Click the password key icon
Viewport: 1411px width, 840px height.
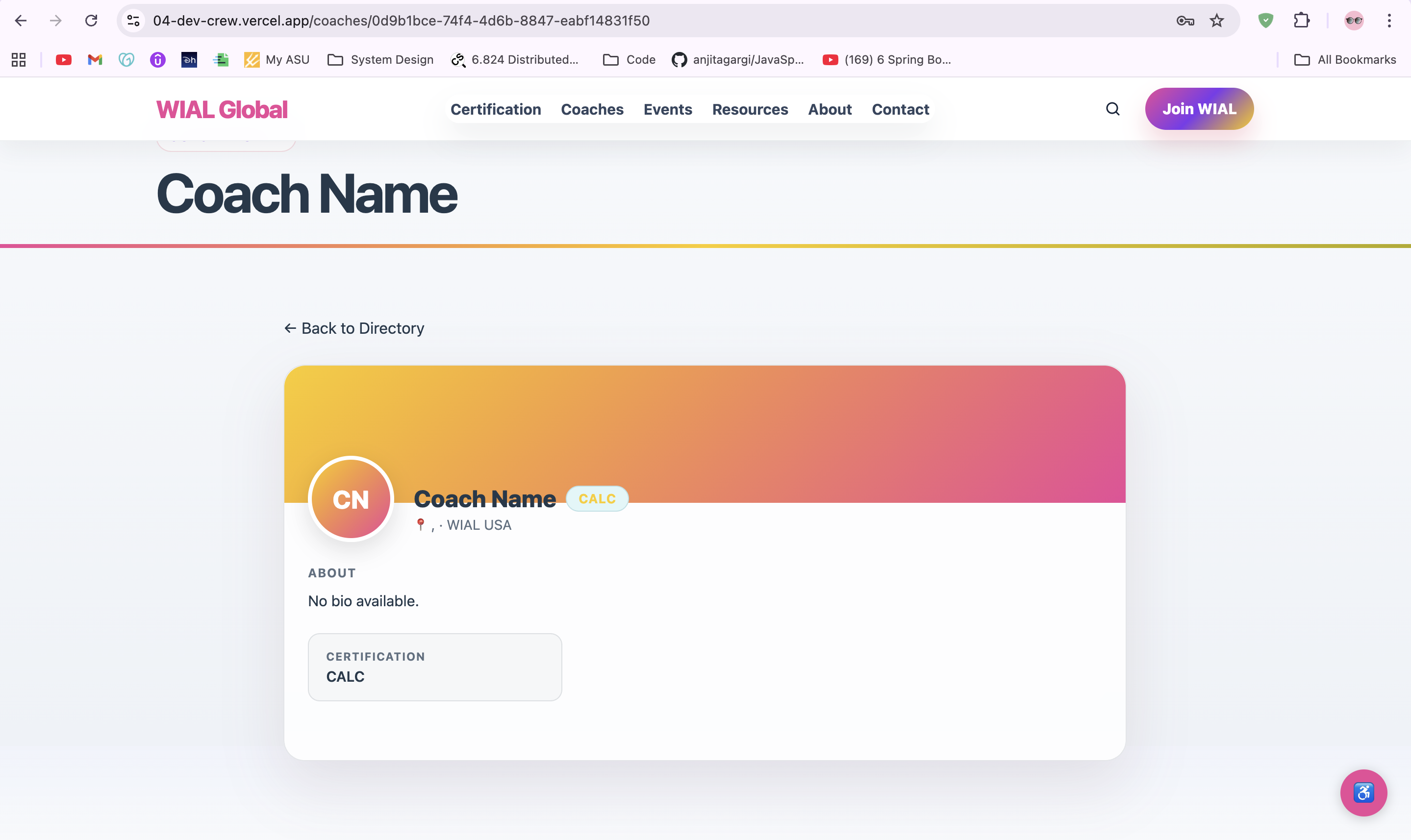pos(1185,21)
